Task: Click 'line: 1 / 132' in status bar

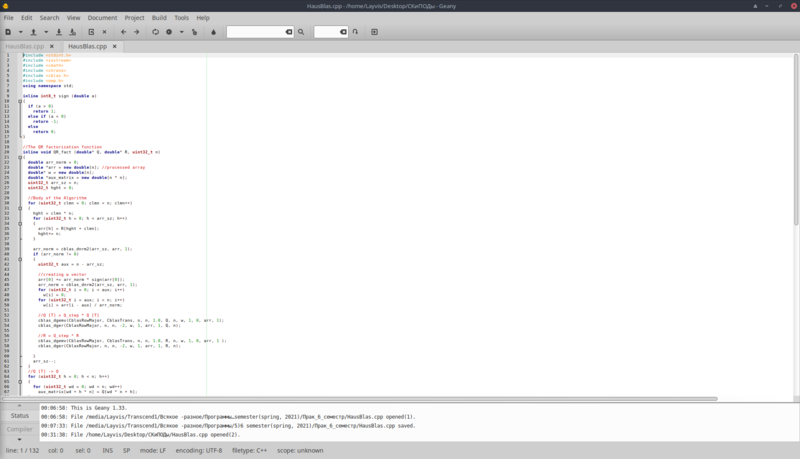Action: coord(22,450)
